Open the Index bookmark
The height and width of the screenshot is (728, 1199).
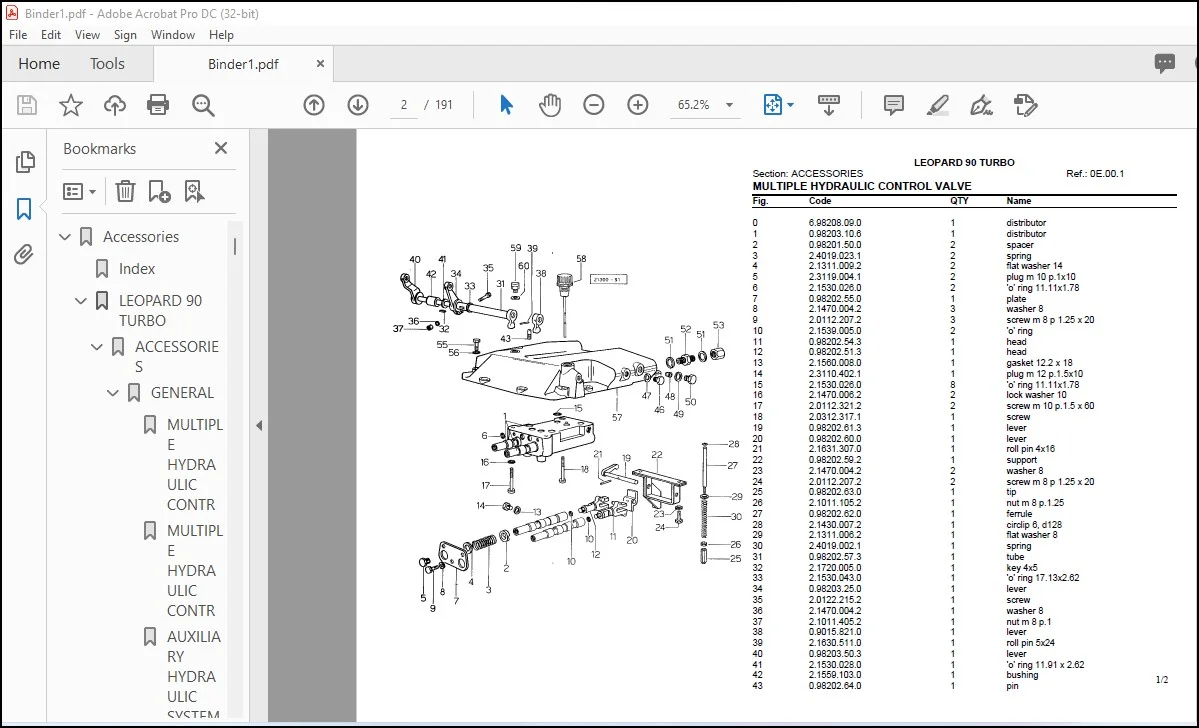[137, 268]
